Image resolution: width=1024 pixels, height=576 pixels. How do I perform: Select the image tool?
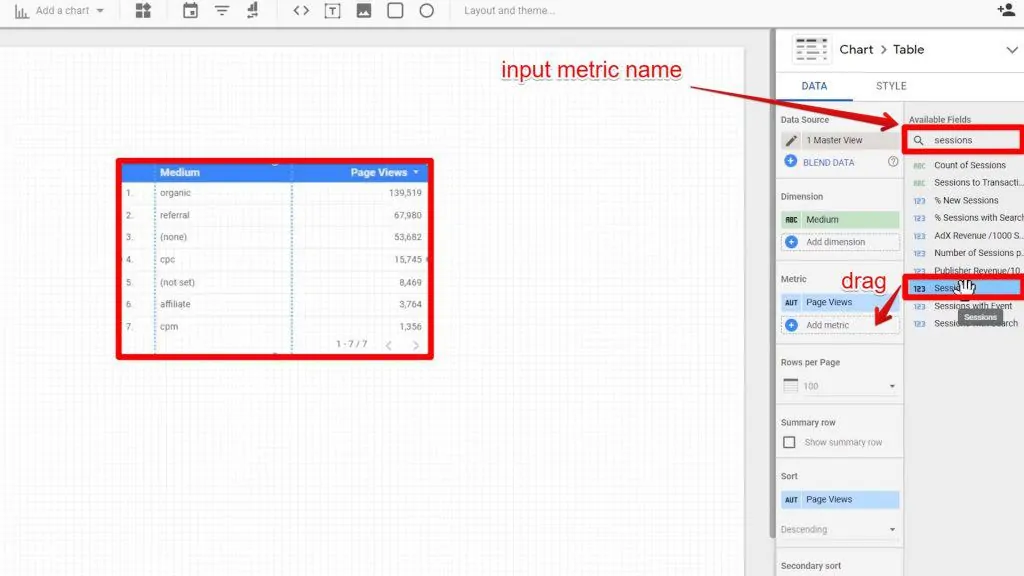click(364, 11)
